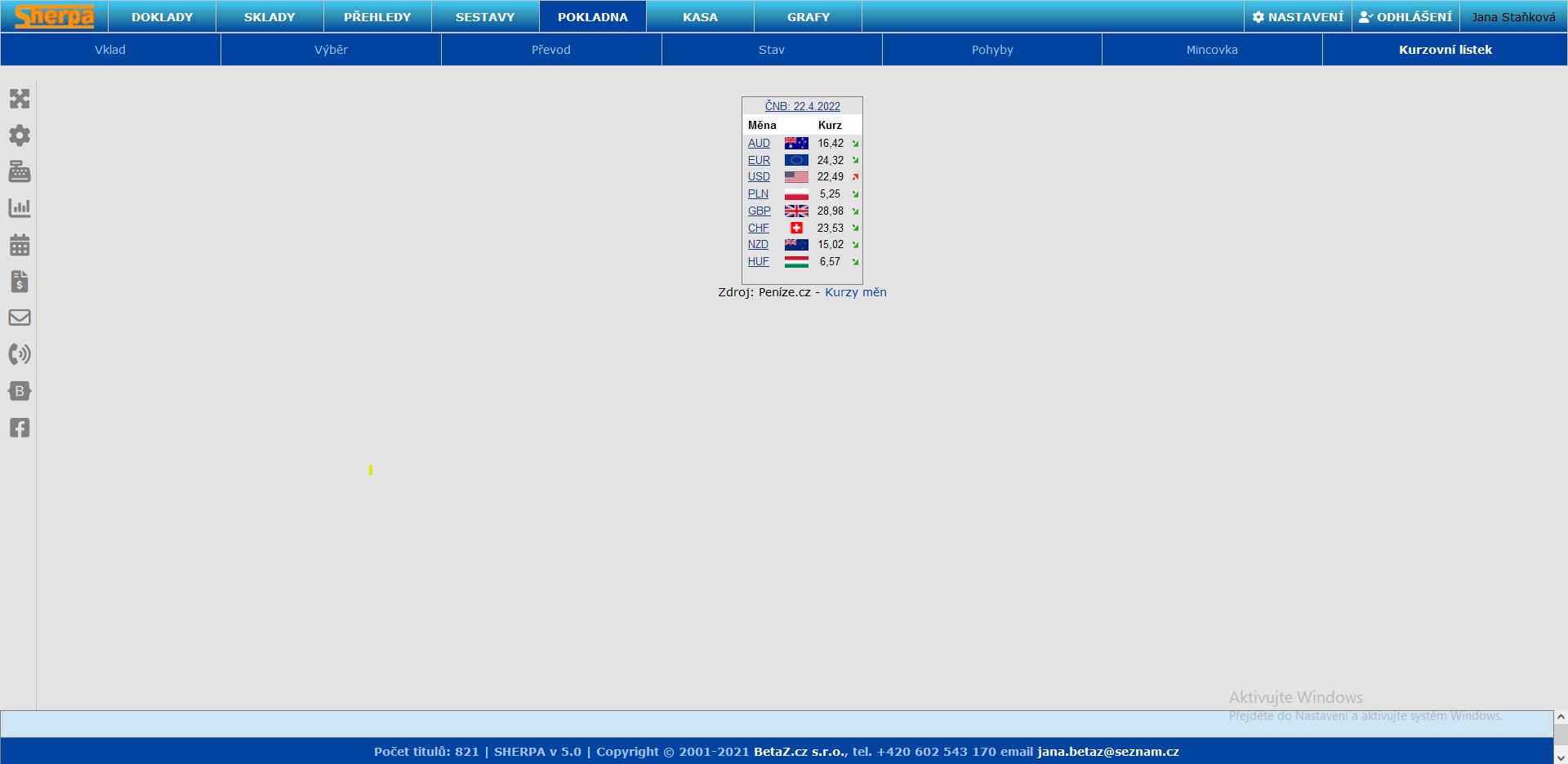
Task: Open the Kurzy měn link
Action: pyautogui.click(x=855, y=292)
